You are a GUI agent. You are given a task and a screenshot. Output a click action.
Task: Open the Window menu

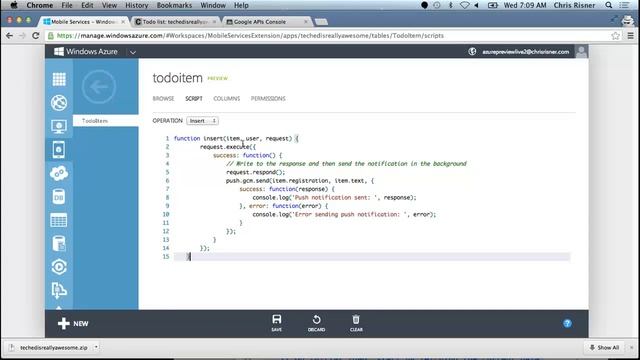coord(213,5)
